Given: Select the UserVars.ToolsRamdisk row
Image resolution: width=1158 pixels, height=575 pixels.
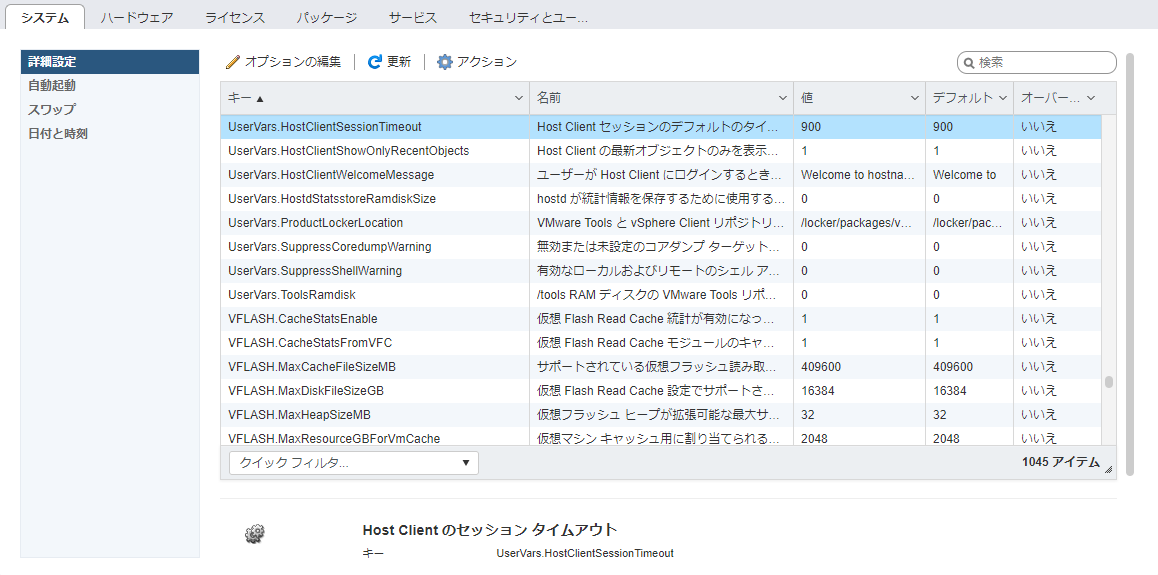Looking at the screenshot, I should point(661,295).
